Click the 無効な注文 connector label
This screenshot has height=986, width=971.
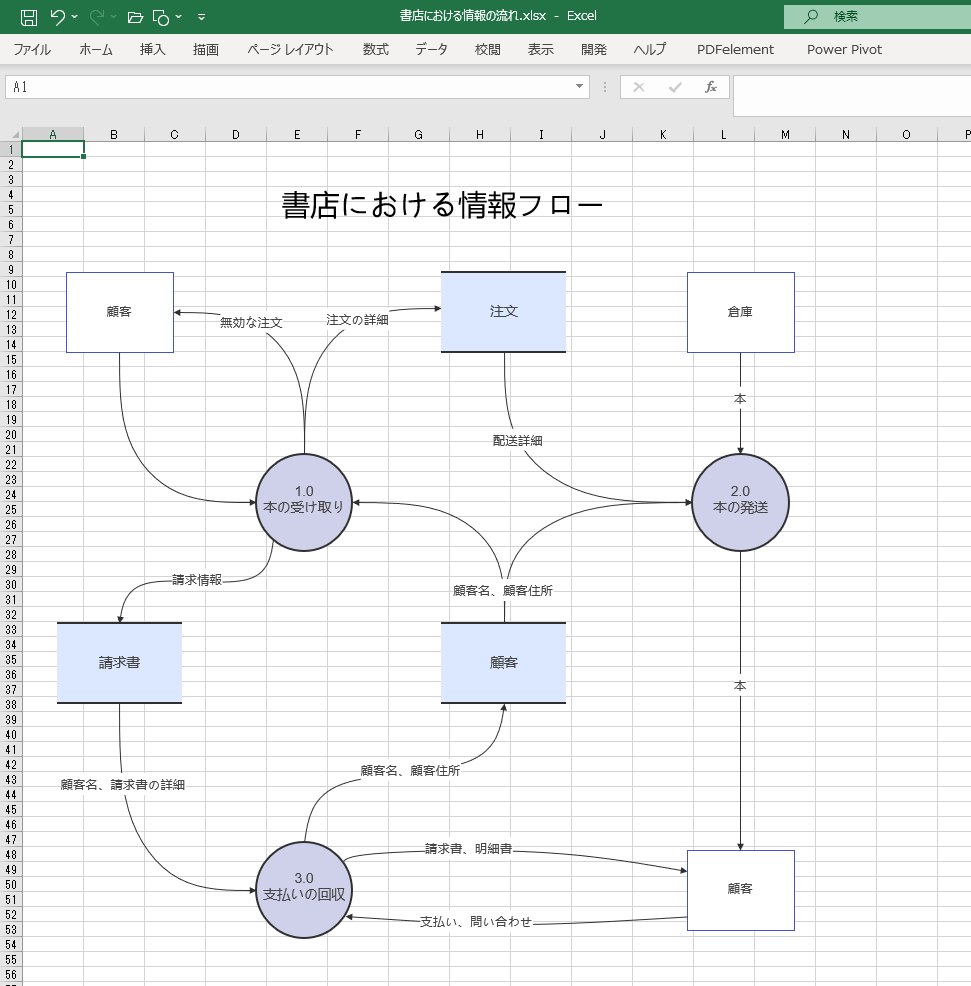(x=251, y=323)
